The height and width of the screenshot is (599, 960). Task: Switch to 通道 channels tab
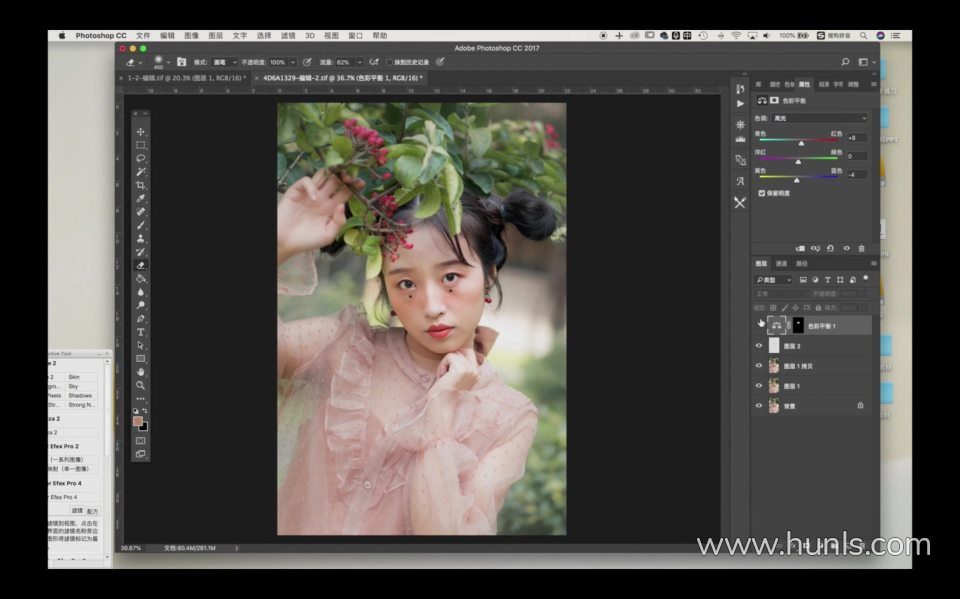coord(781,263)
